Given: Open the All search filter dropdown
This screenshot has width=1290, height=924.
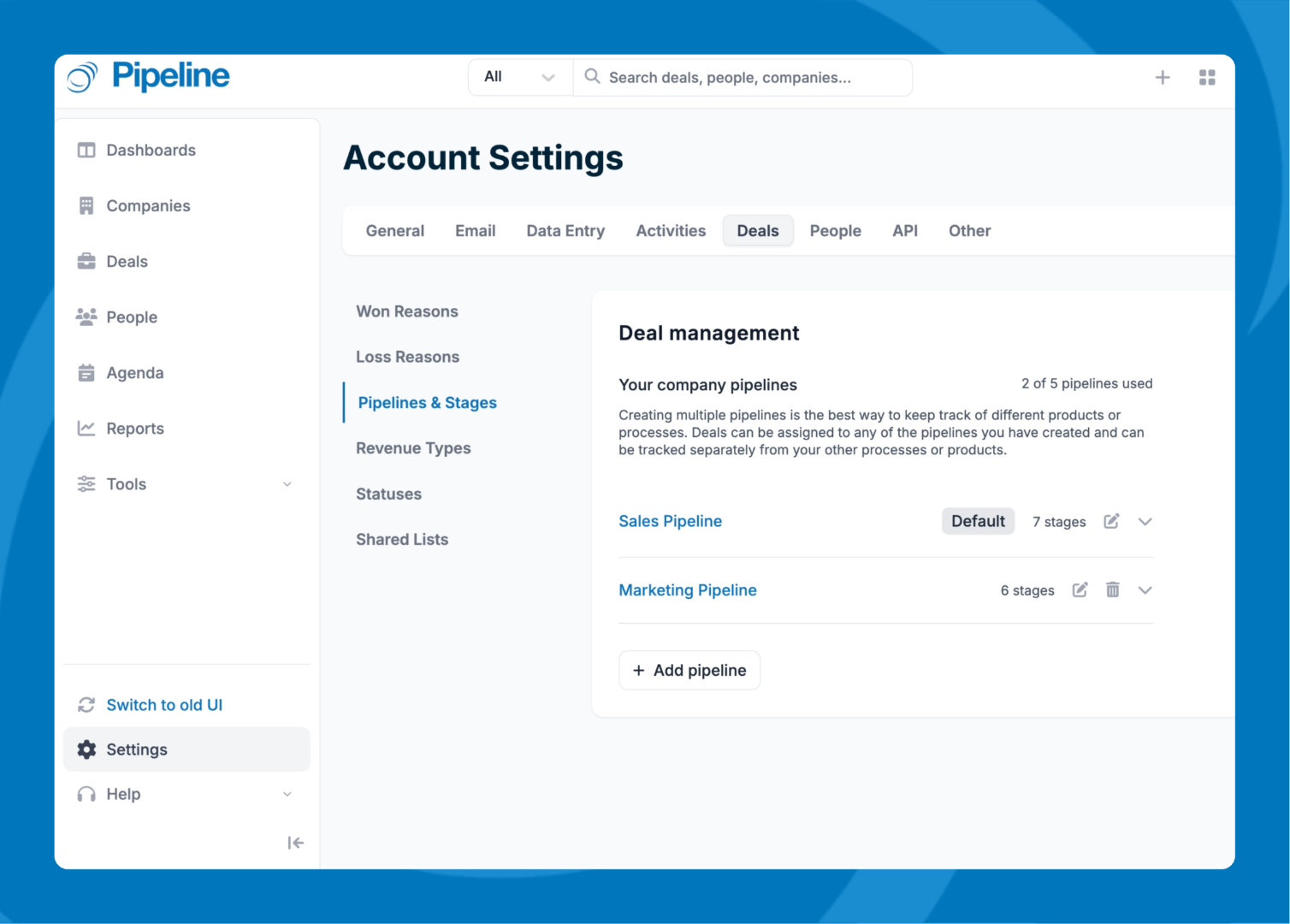Looking at the screenshot, I should pos(519,78).
